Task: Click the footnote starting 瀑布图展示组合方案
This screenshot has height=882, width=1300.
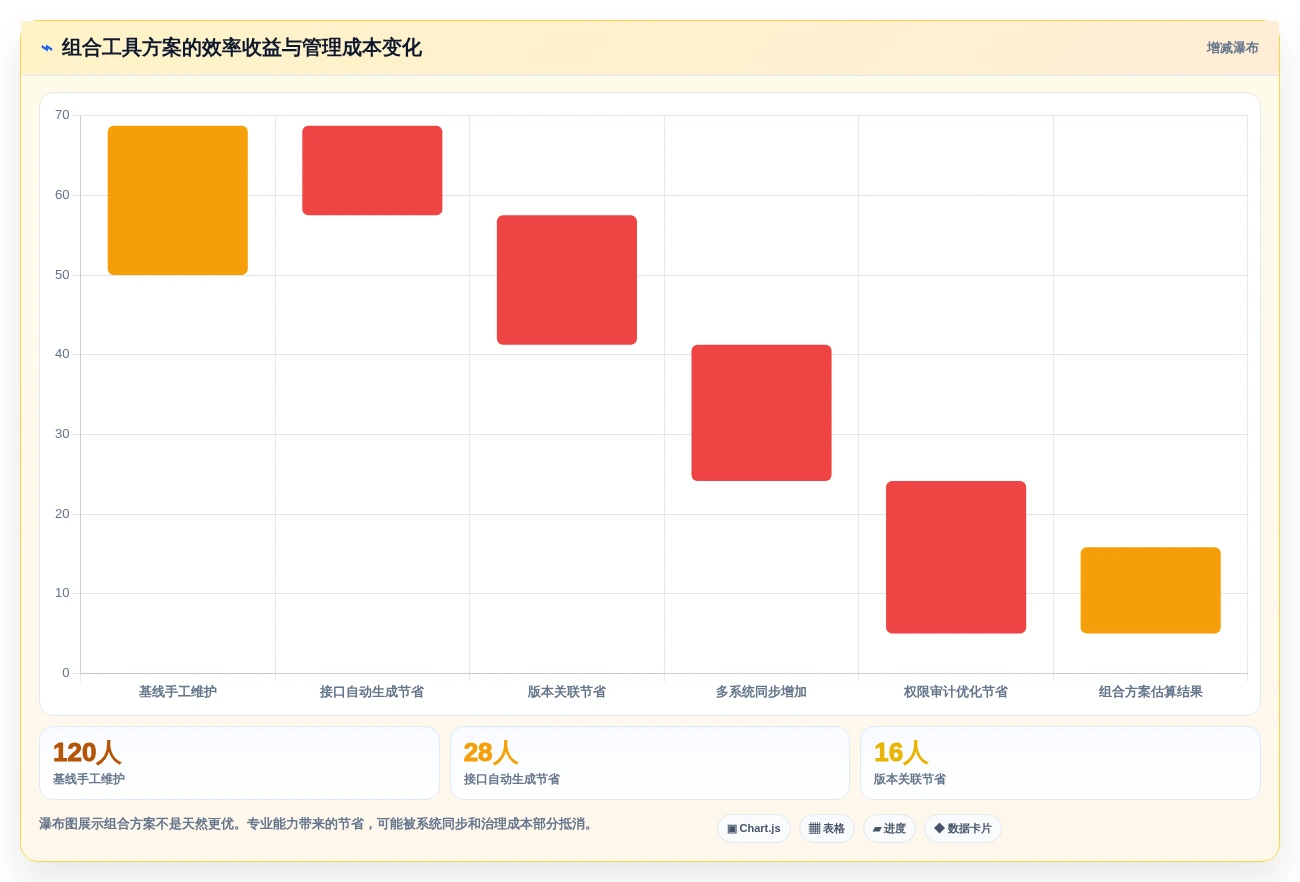Action: click(x=318, y=824)
